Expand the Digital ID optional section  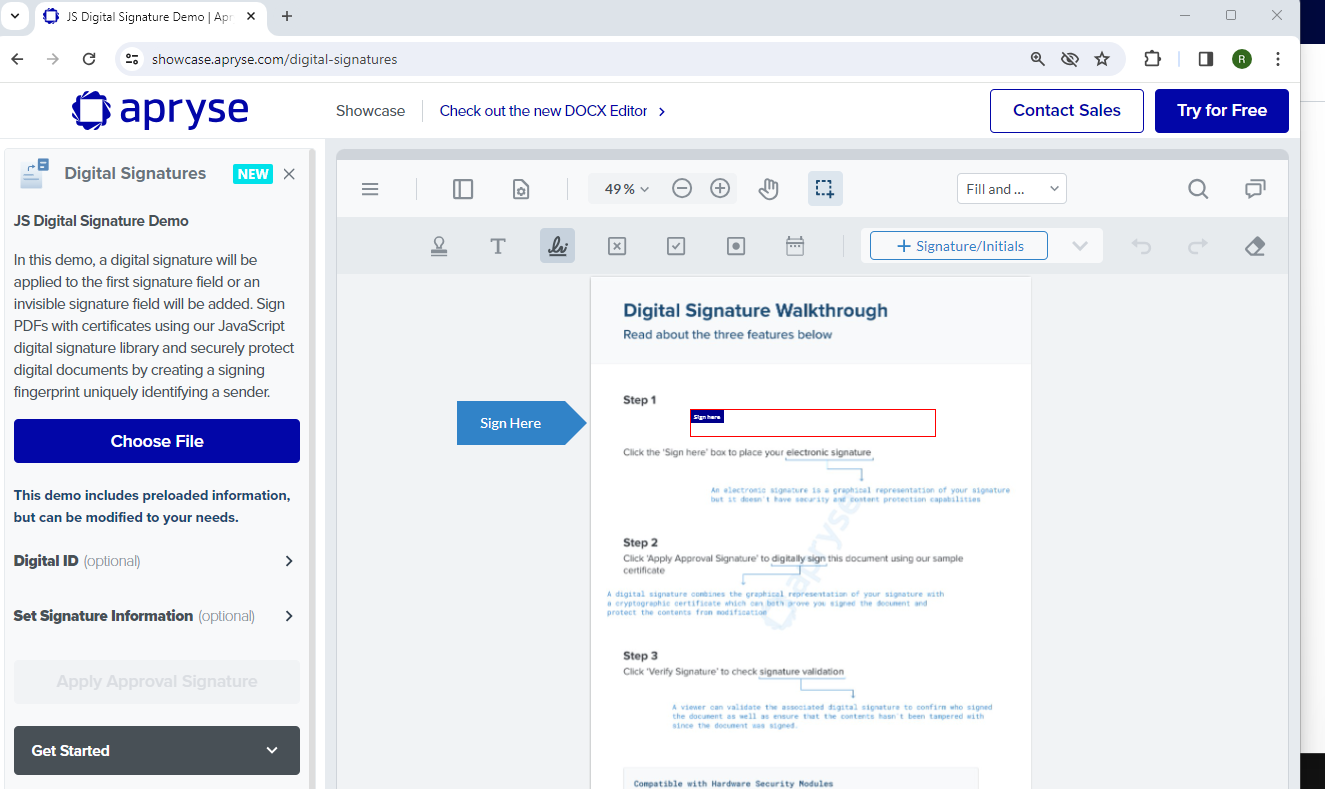point(156,561)
